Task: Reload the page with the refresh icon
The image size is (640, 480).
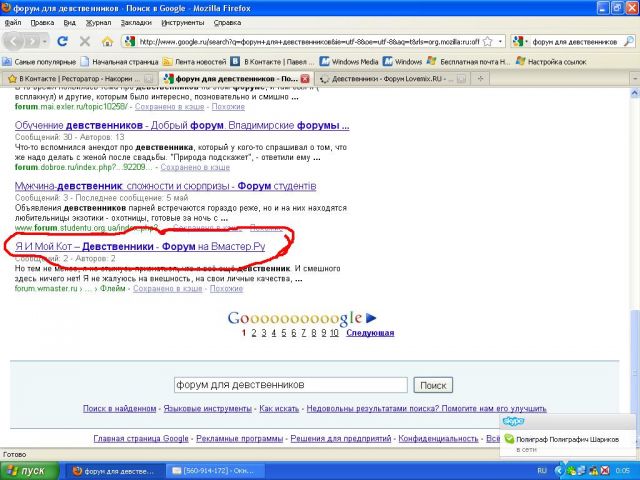Action: point(62,41)
